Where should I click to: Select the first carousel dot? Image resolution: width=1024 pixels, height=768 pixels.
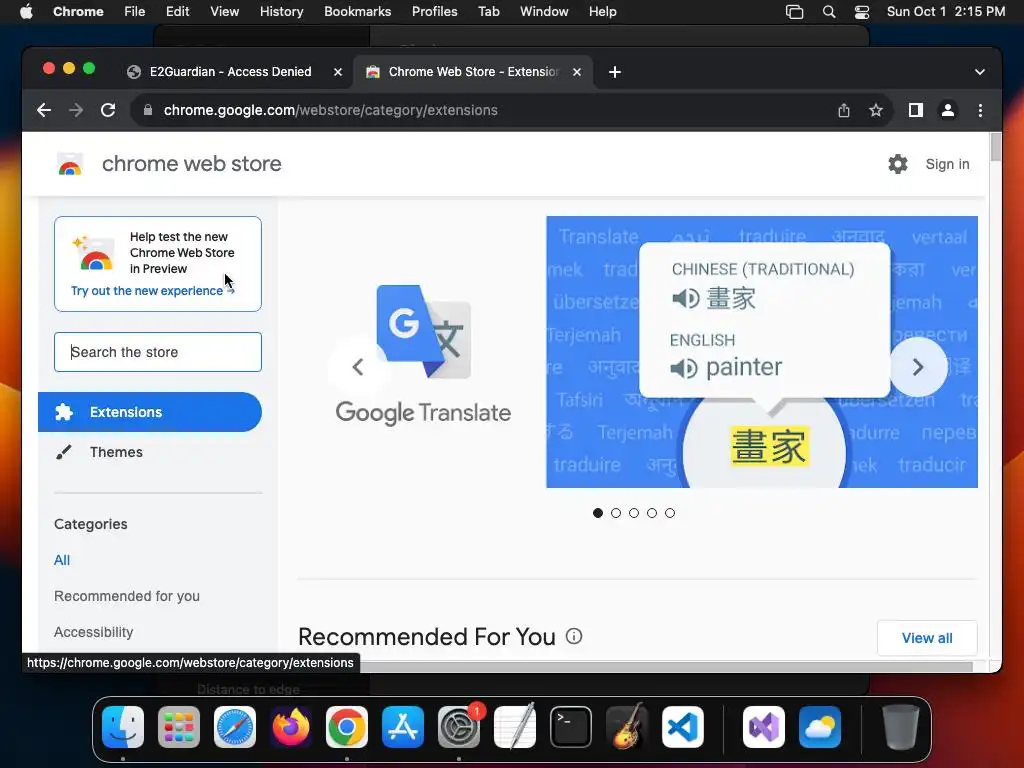click(x=598, y=513)
